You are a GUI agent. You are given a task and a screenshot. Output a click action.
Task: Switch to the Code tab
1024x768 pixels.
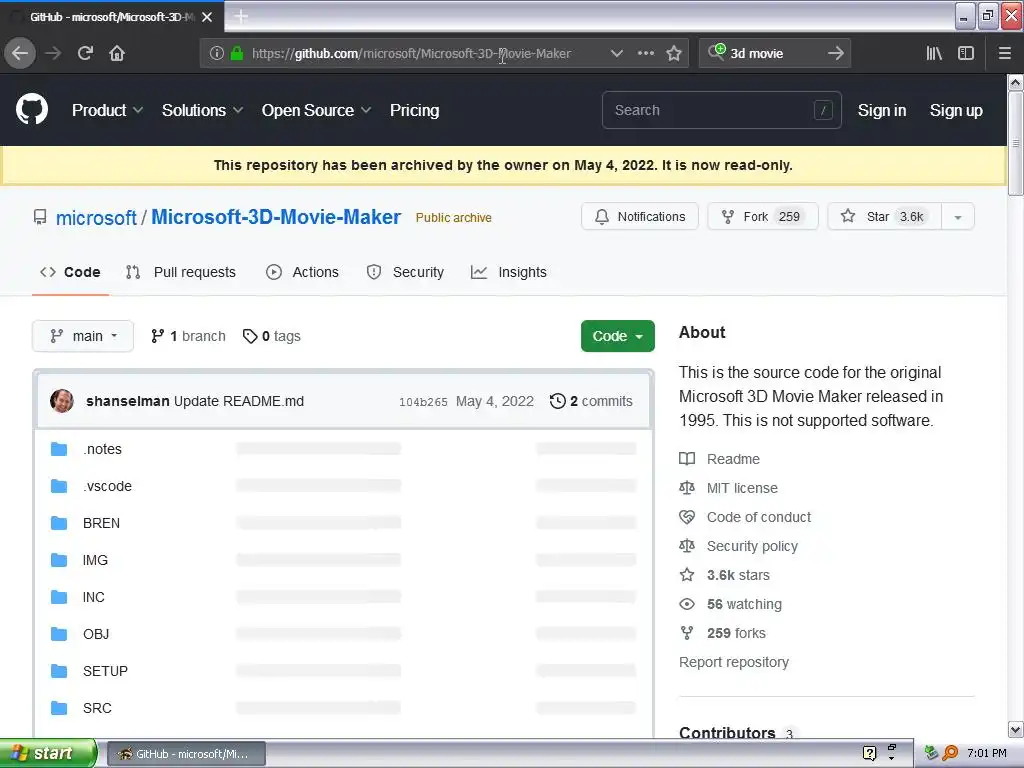coord(70,272)
